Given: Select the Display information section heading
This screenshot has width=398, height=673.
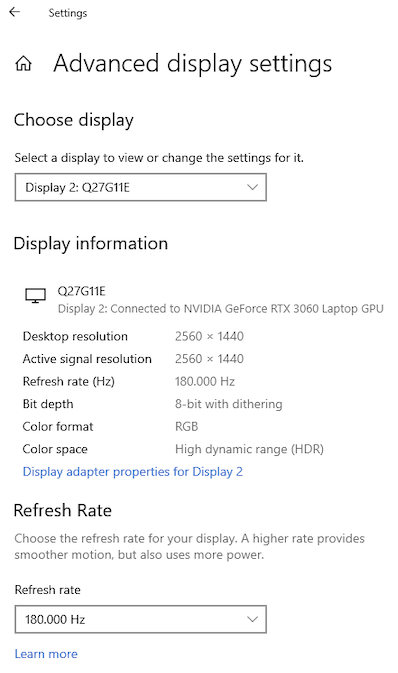Looking at the screenshot, I should (91, 244).
